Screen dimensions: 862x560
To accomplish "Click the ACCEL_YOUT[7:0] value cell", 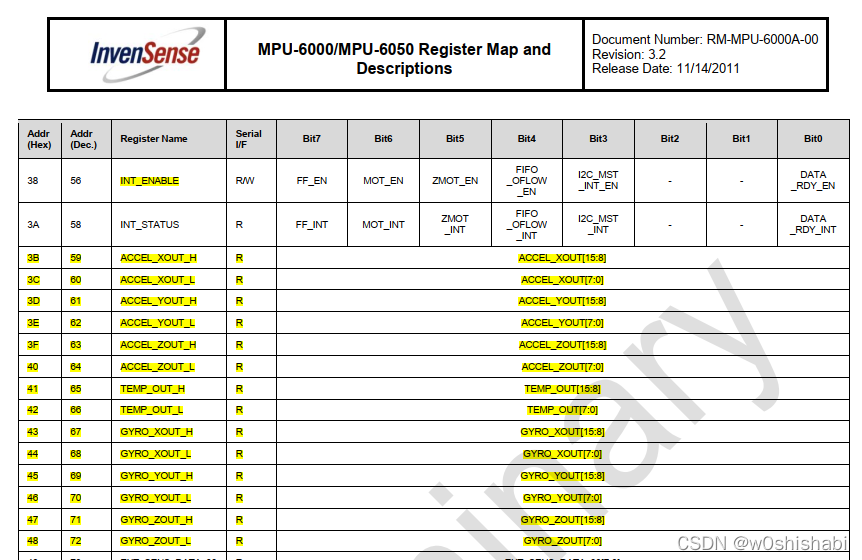I will click(x=562, y=323).
